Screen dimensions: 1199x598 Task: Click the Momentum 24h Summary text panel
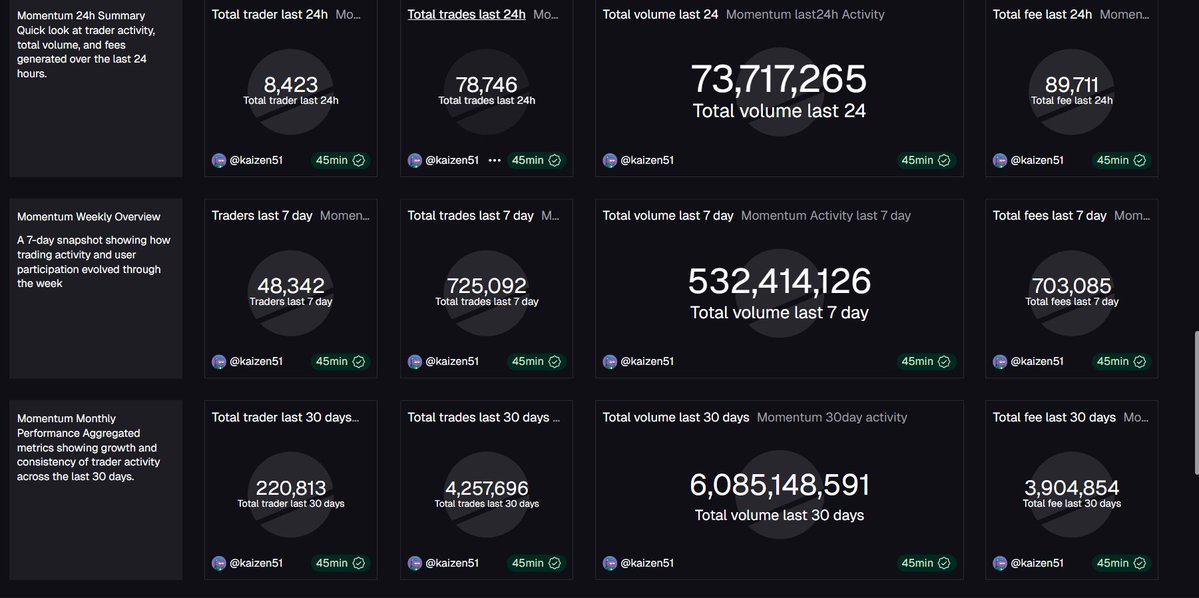coord(96,88)
